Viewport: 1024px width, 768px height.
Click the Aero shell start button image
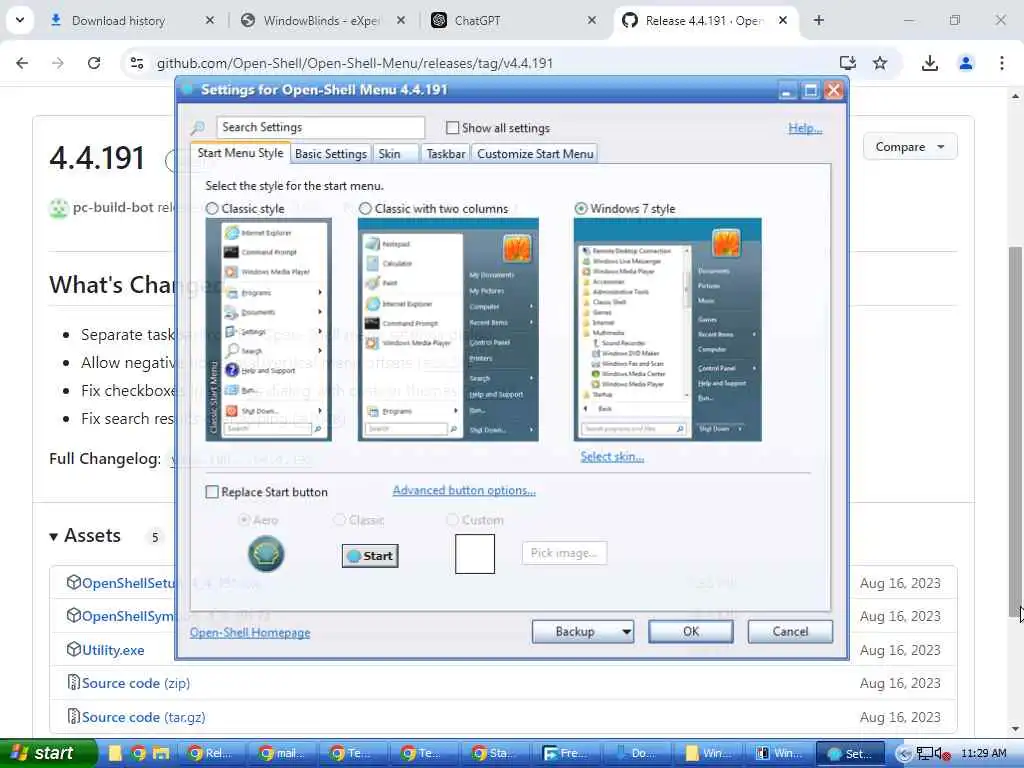266,554
